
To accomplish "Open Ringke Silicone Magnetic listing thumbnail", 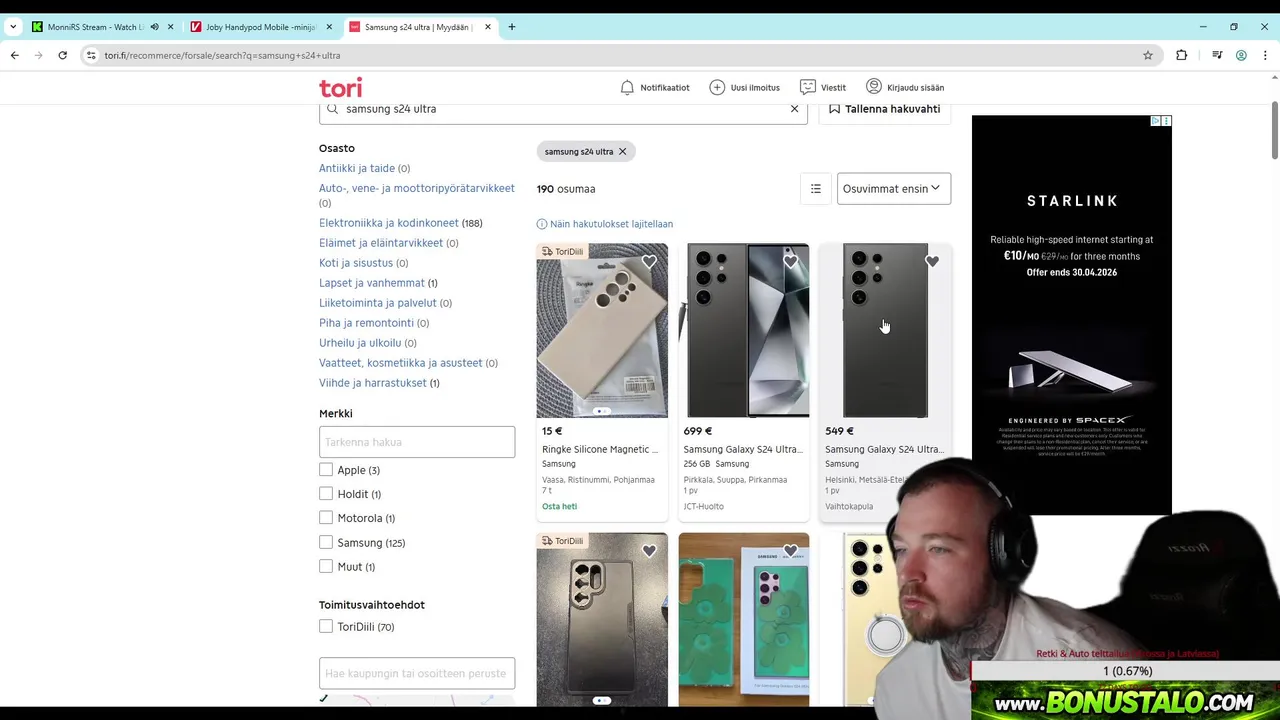I will pos(602,331).
